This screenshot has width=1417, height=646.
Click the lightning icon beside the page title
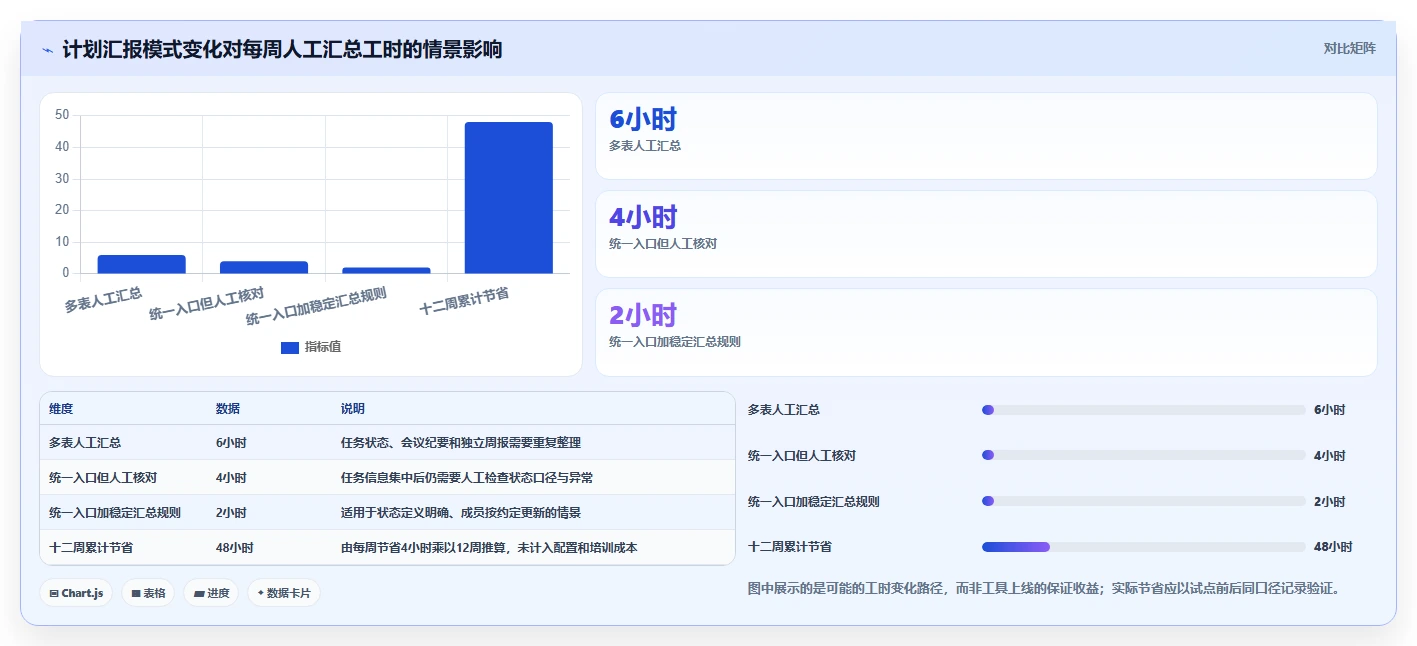click(x=47, y=50)
